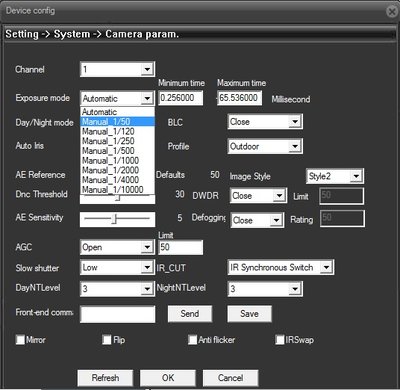Click the Refresh button
Viewport: 400px width, 390px height.
105,378
